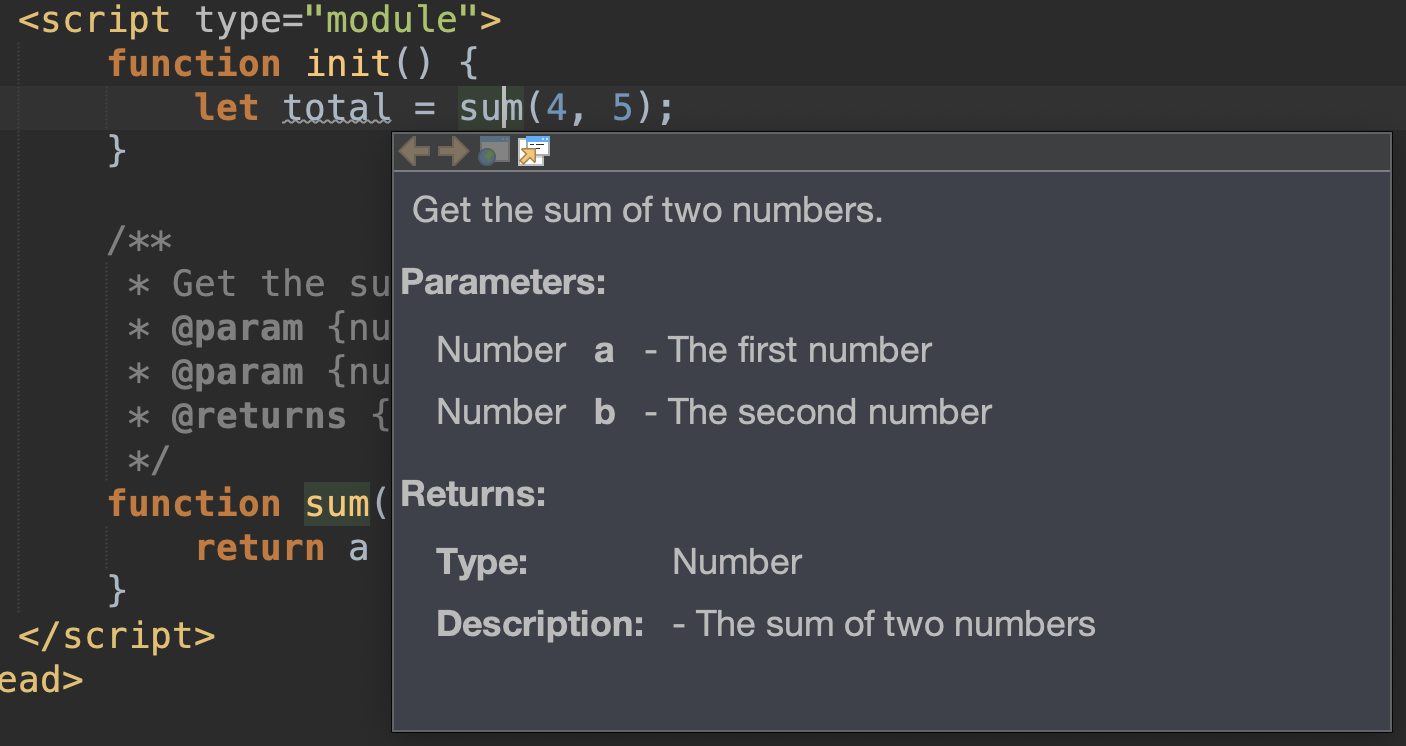Open external documentation browser icon
Image resolution: width=1406 pixels, height=746 pixels.
(494, 152)
